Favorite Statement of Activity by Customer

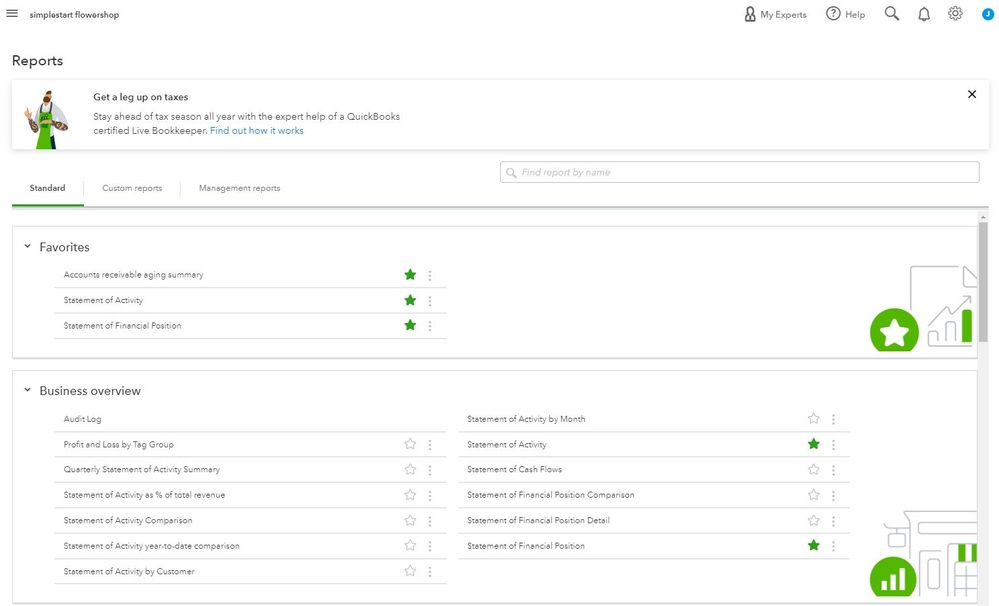click(x=410, y=571)
